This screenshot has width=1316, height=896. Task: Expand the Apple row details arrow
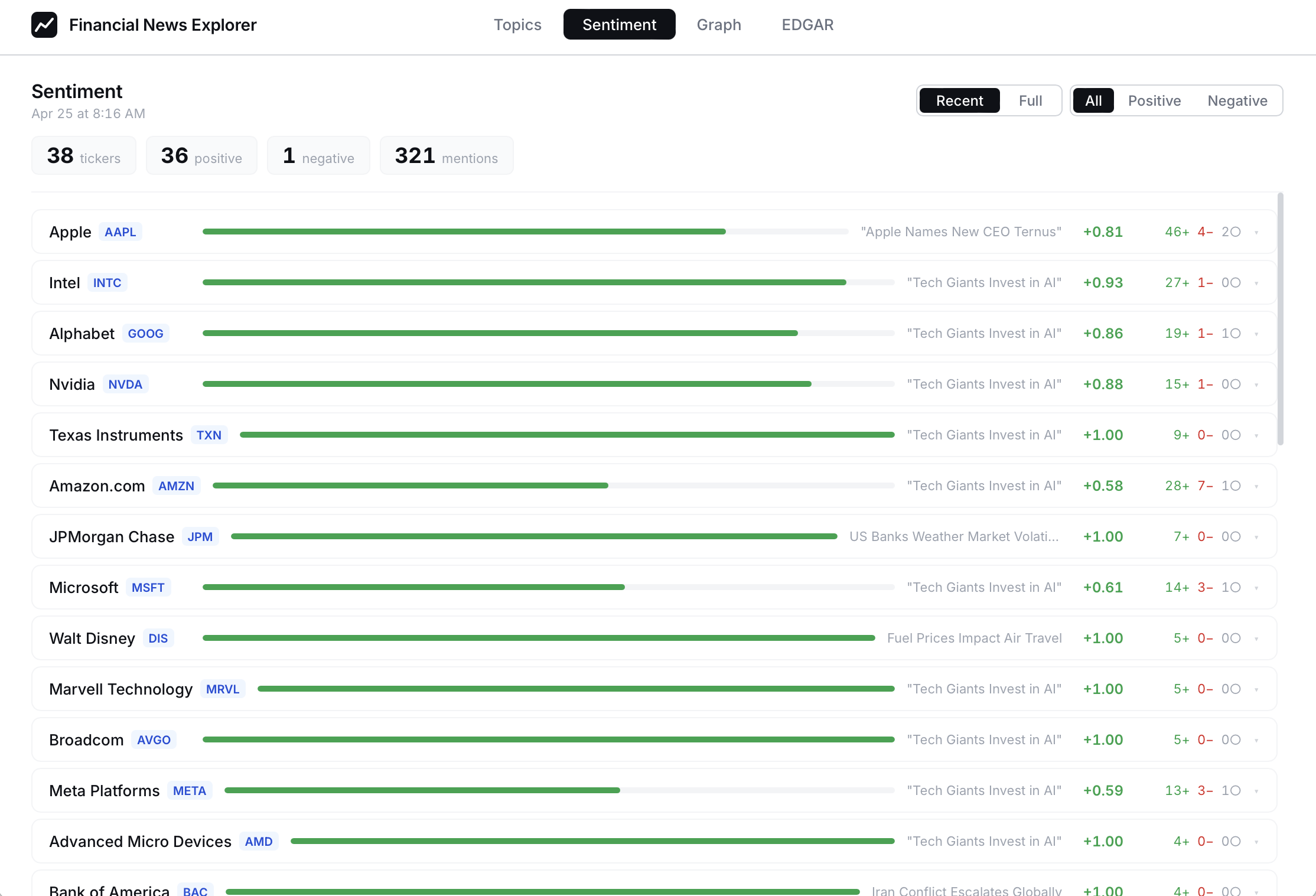(1256, 233)
